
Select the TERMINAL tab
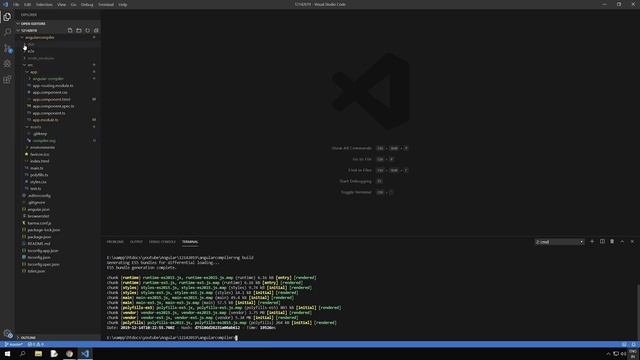tap(190, 242)
